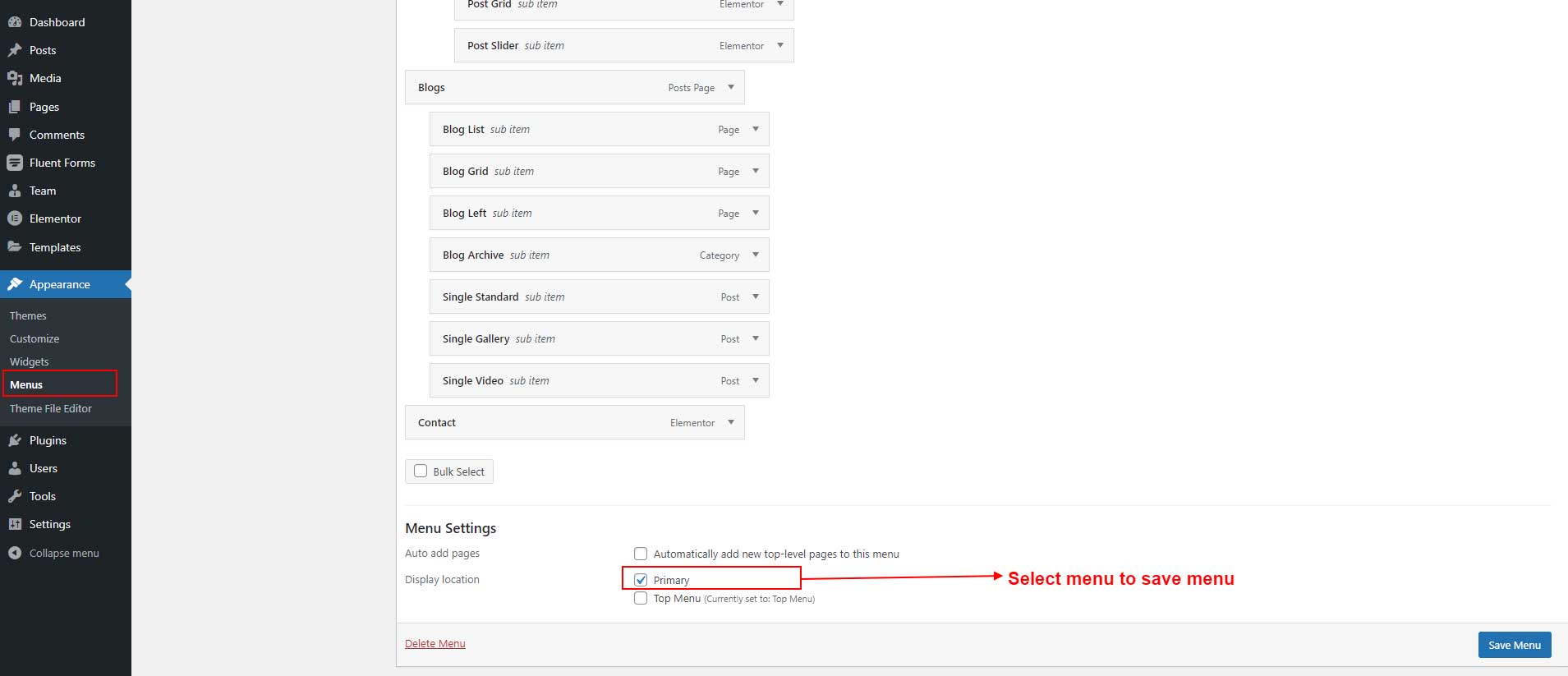Open the Menus submenu page
Viewport: 1568px width, 676px height.
[x=26, y=384]
